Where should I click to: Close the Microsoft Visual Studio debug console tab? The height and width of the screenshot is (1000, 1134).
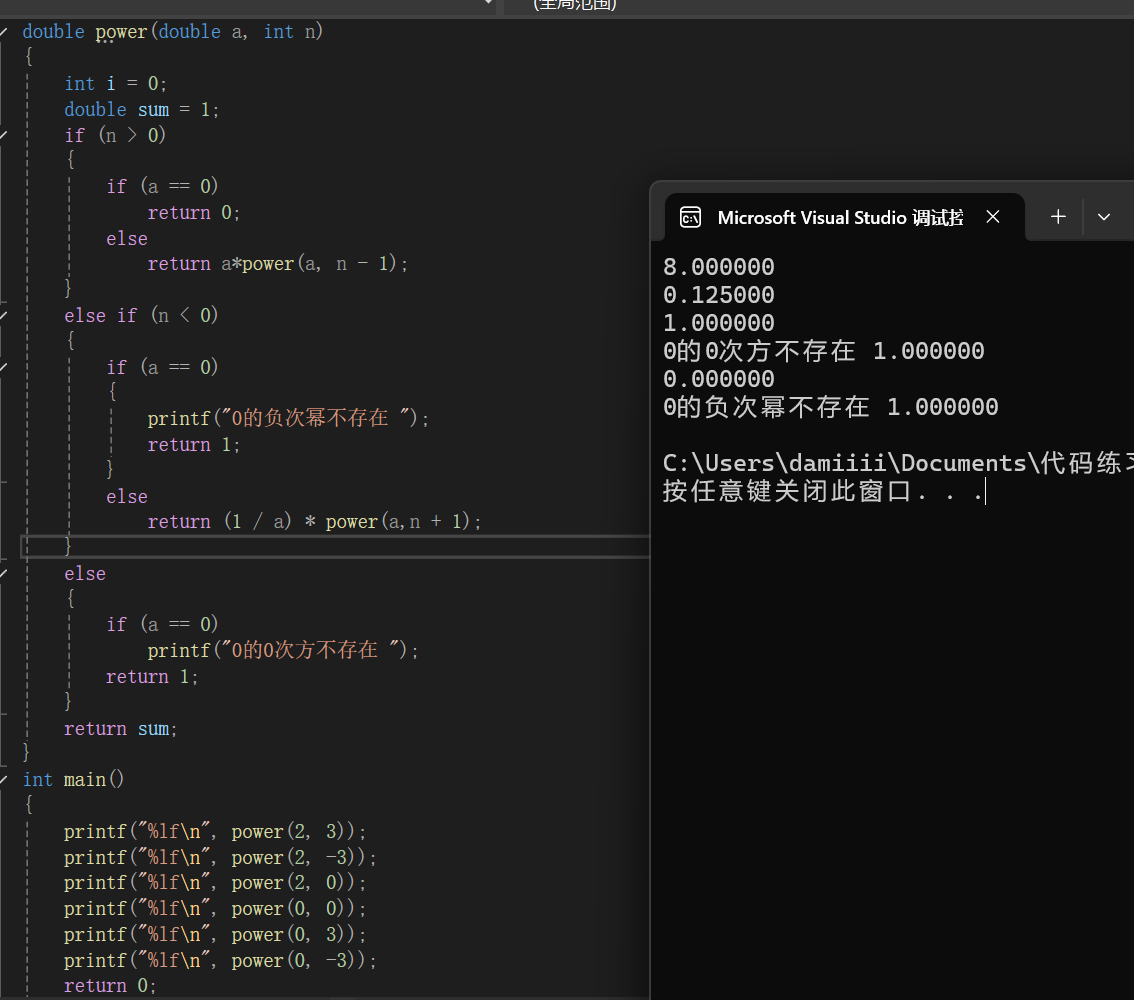pos(993,217)
